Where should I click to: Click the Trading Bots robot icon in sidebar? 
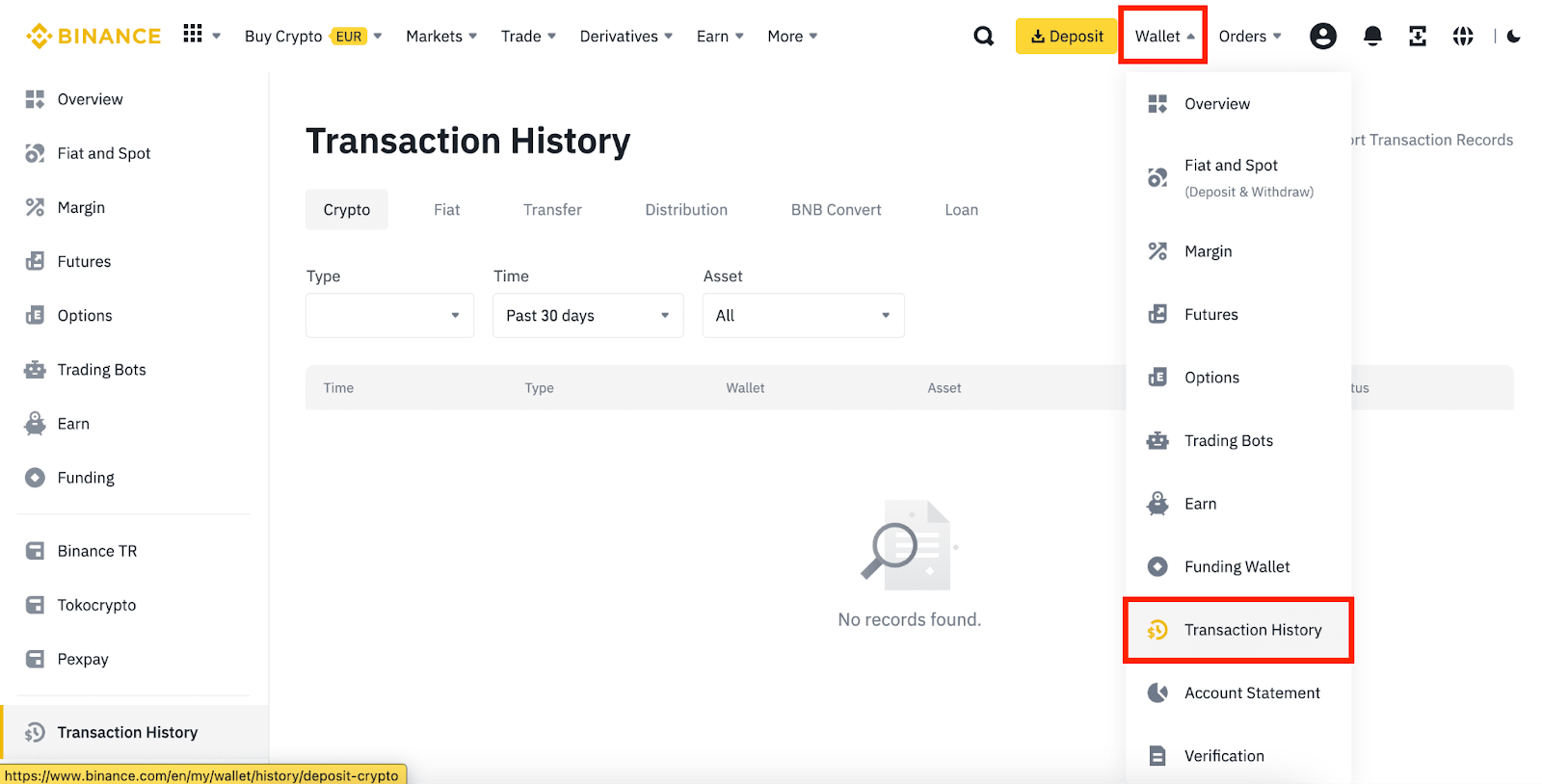36,370
